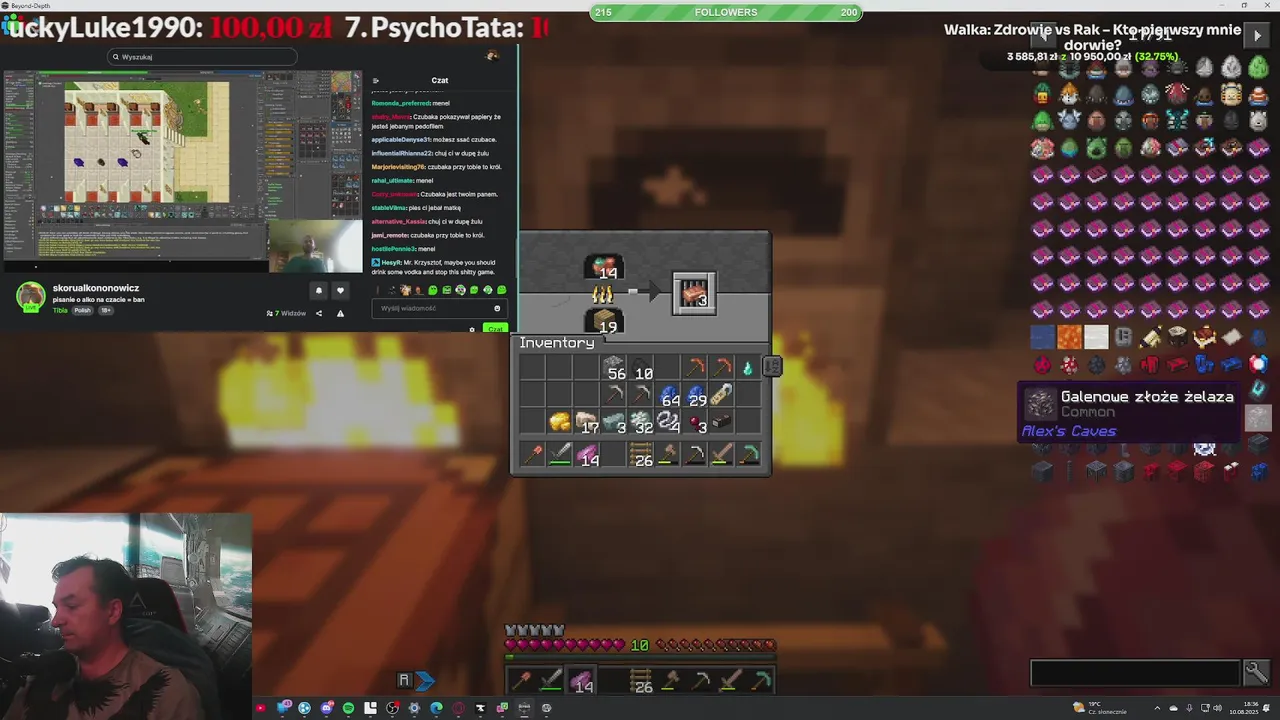Select teal pickaxe in last hotbar slot
This screenshot has width=1280, height=720.
click(x=748, y=455)
